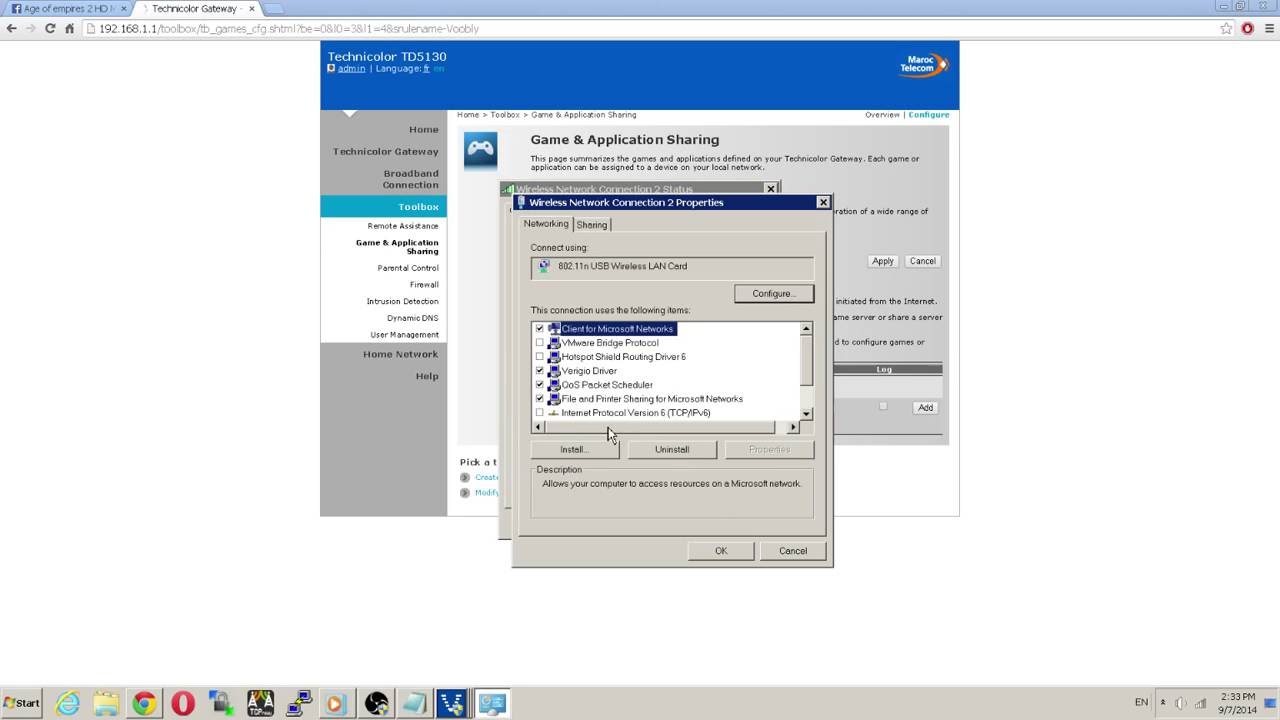This screenshot has width=1280, height=720.
Task: Toggle Client for Microsoft Networks checkbox
Action: 540,329
